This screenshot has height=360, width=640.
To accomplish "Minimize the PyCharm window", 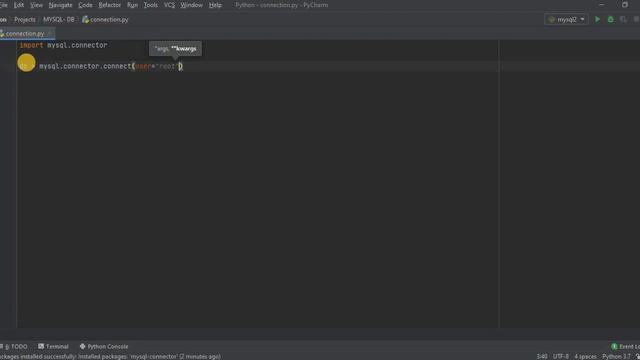I will point(602,5).
